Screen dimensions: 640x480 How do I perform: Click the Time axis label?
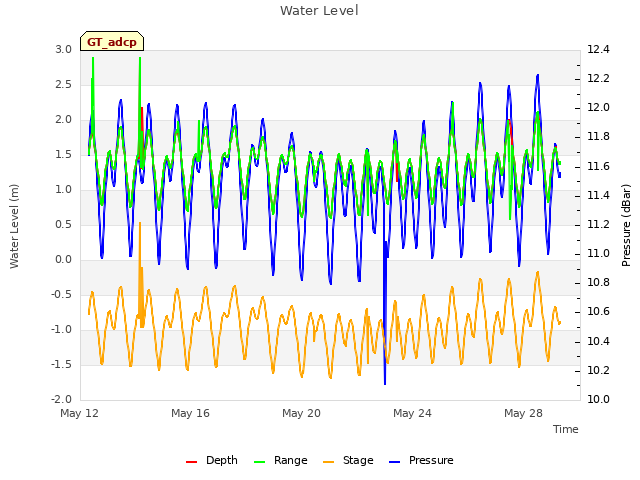tap(566, 429)
